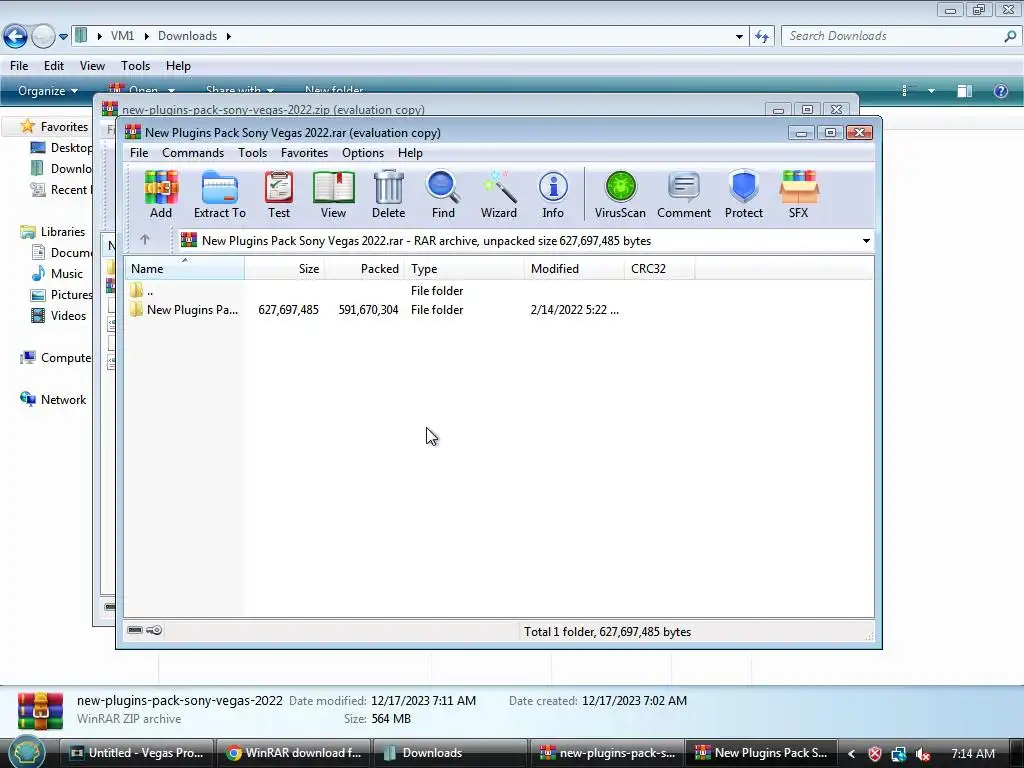Screen dimensions: 1024x768
Task: Select the 'New Plugins Pa...' folder row
Action: pos(499,310)
